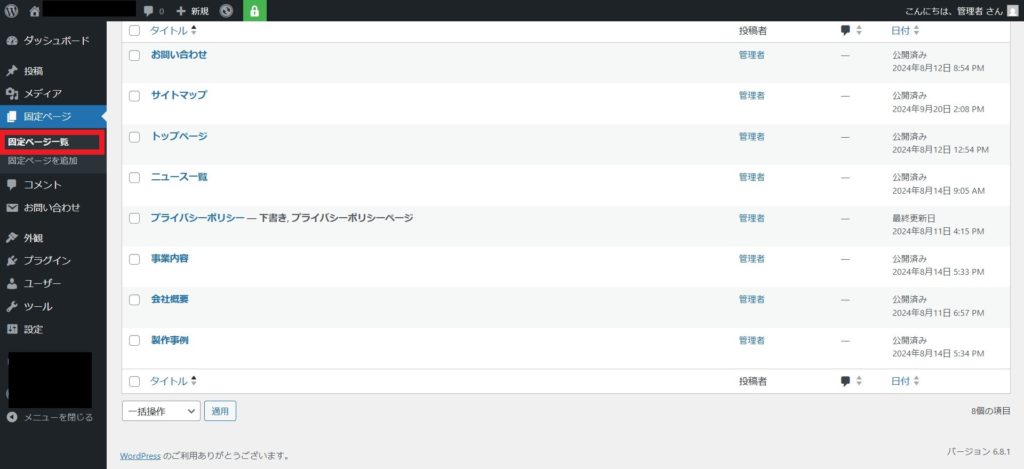1024x469 pixels.
Task: Sort pages by タイトル column header
Action: point(168,31)
